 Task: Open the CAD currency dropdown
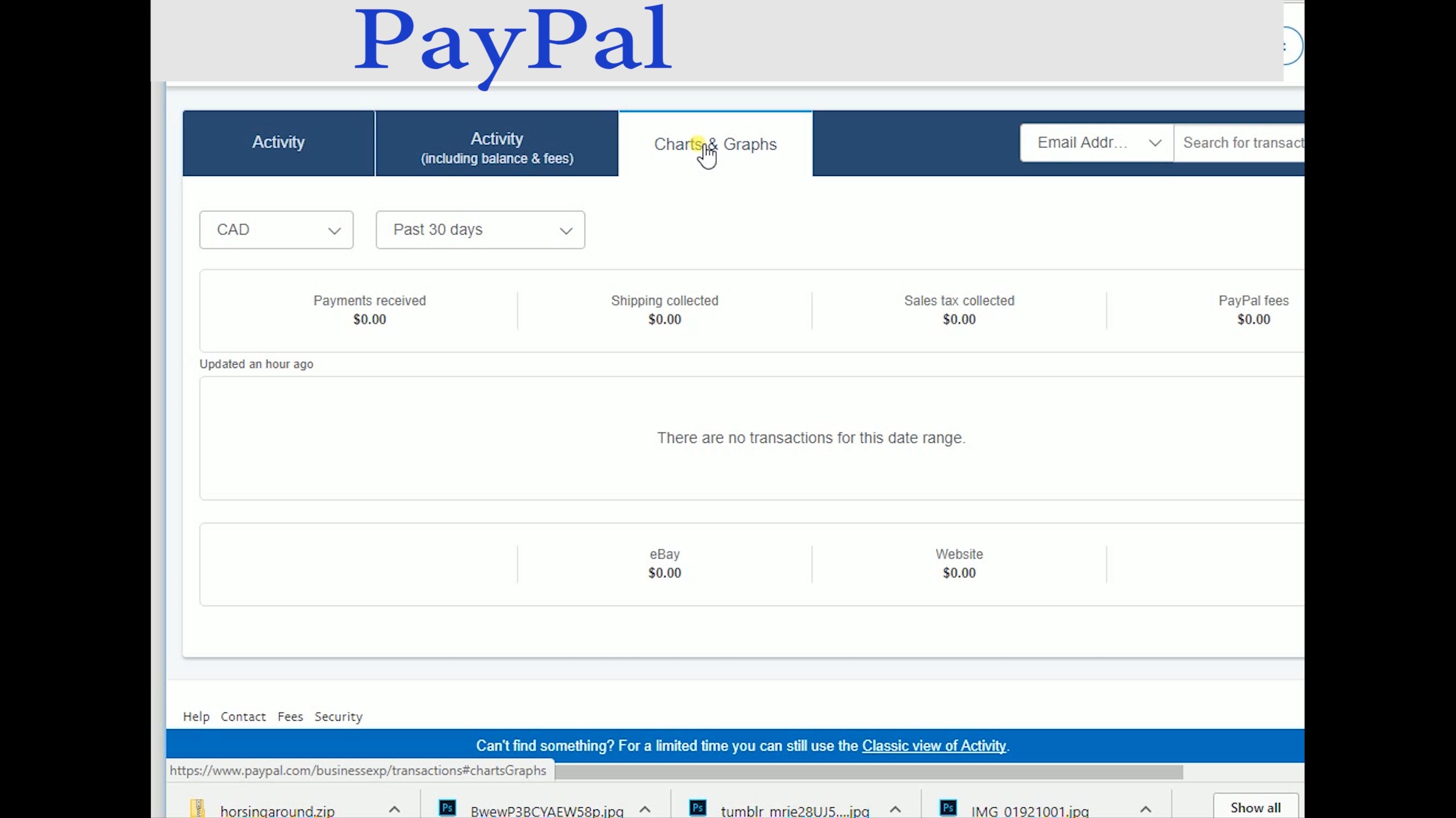276,230
